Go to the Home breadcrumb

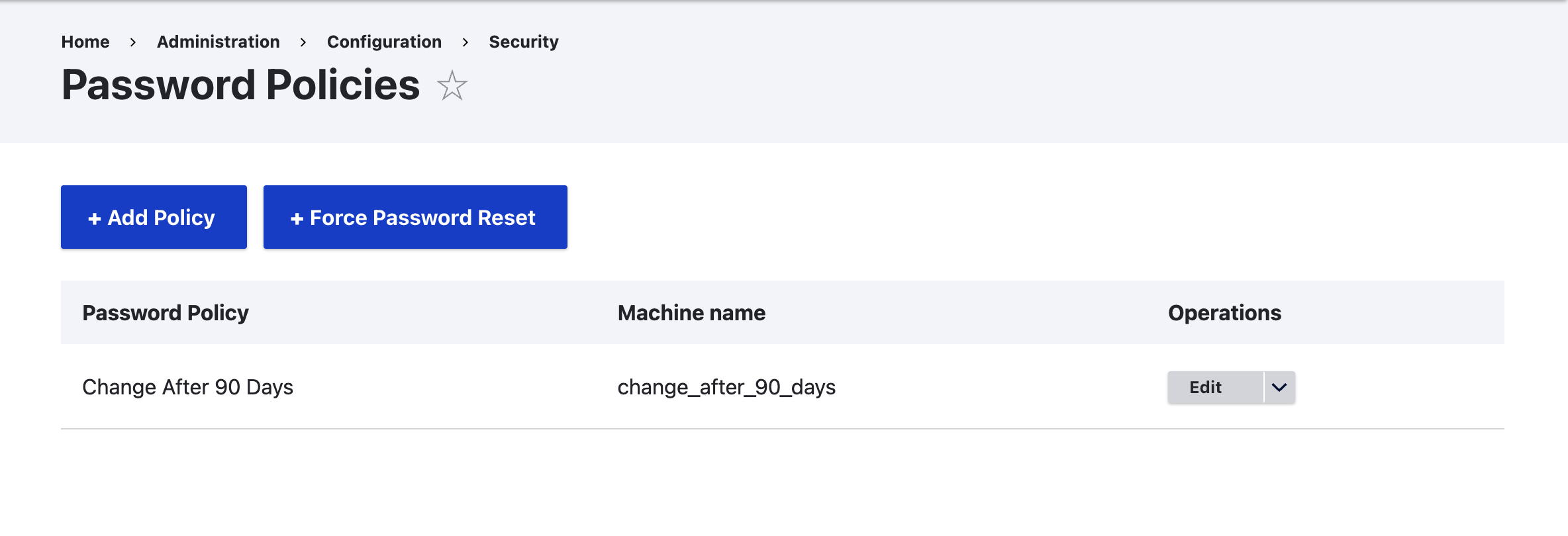click(x=85, y=42)
